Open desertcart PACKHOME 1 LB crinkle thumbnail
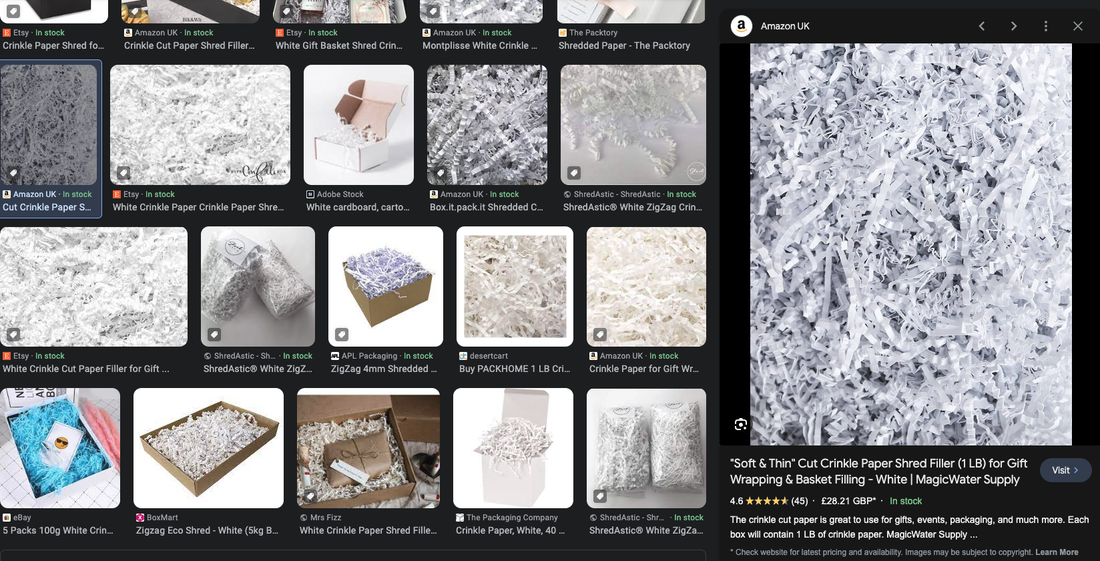Image resolution: width=1100 pixels, height=561 pixels. [x=515, y=286]
